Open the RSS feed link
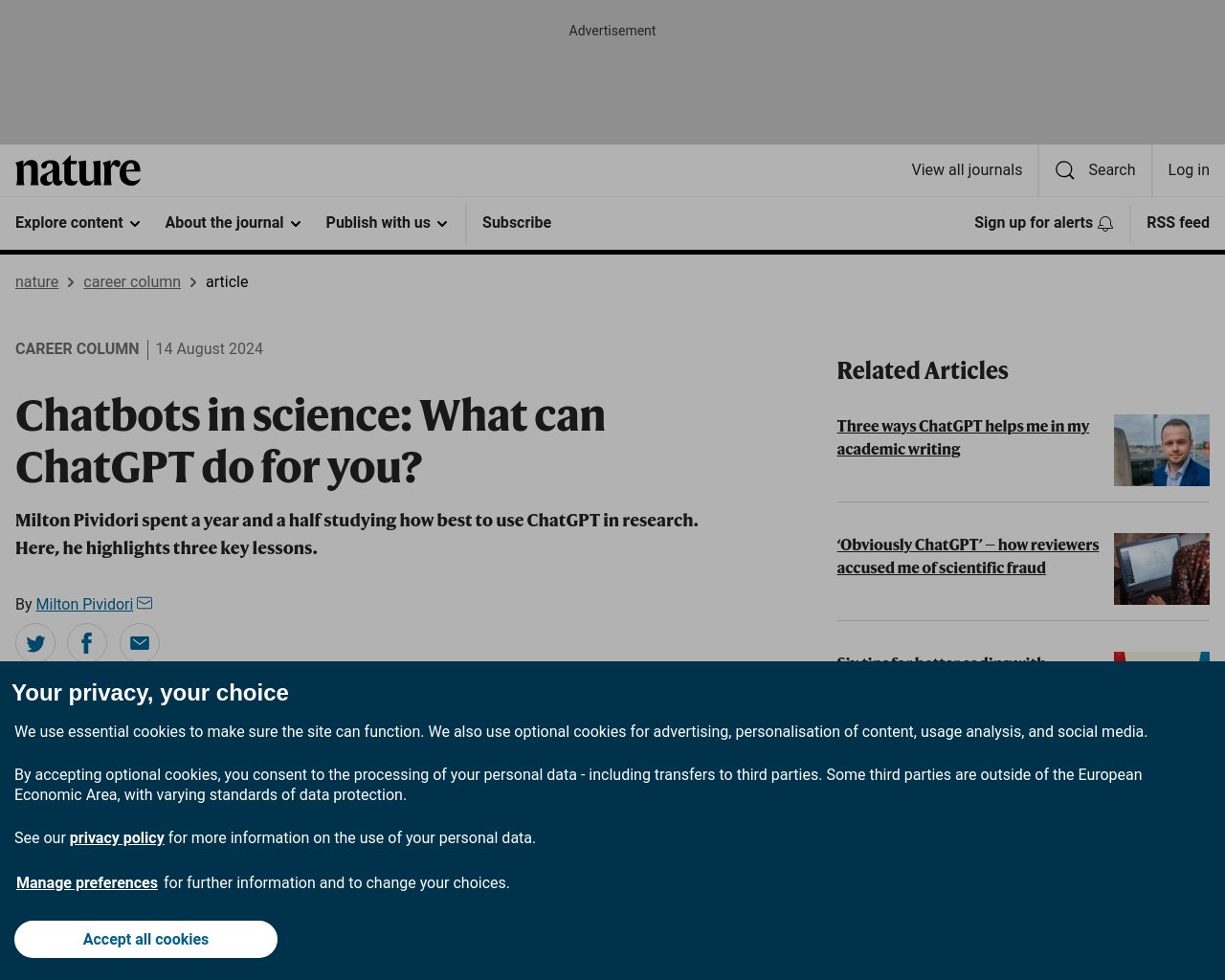This screenshot has width=1225, height=980. coord(1178,223)
